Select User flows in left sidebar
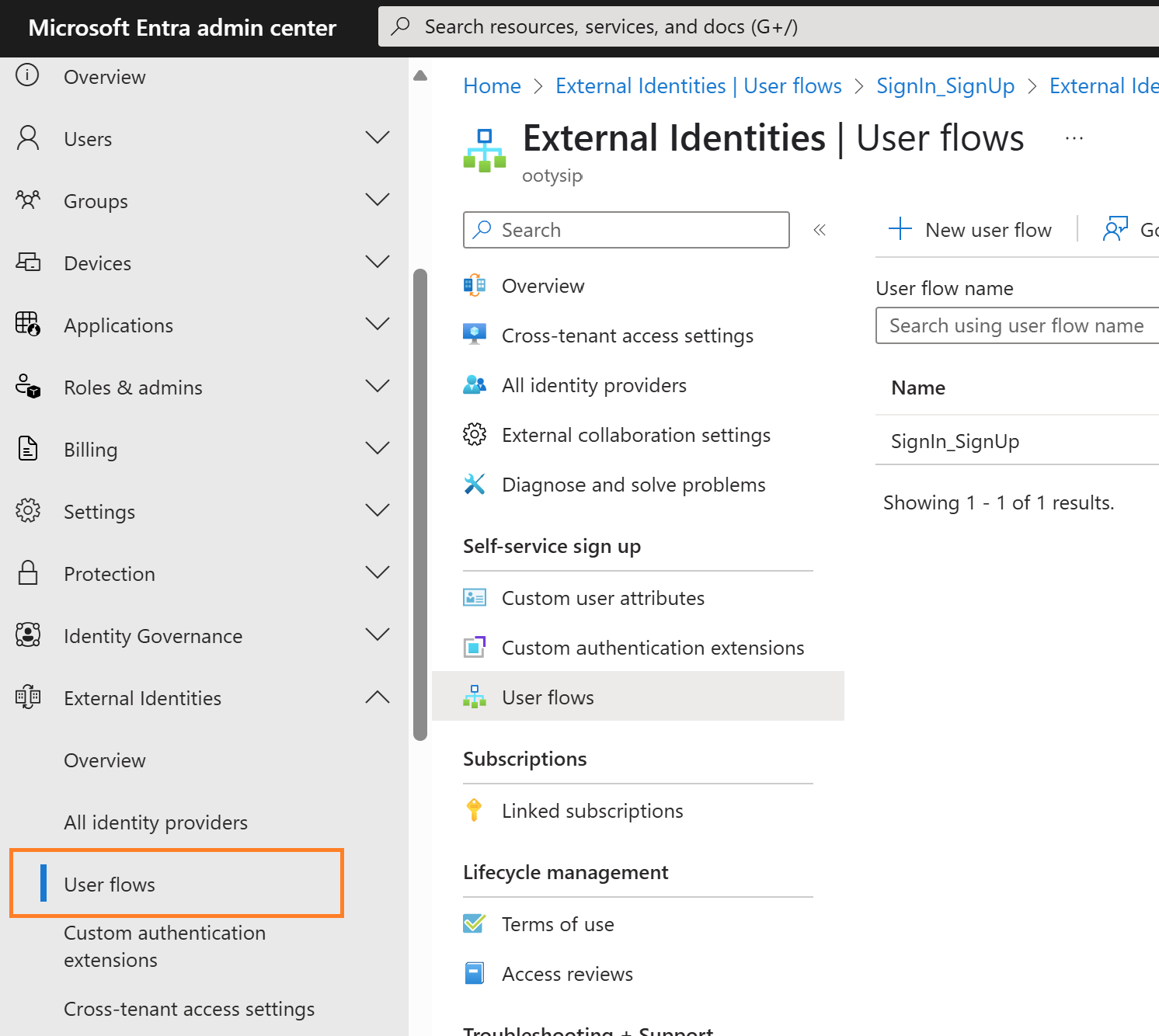The height and width of the screenshot is (1036, 1159). tap(176, 884)
